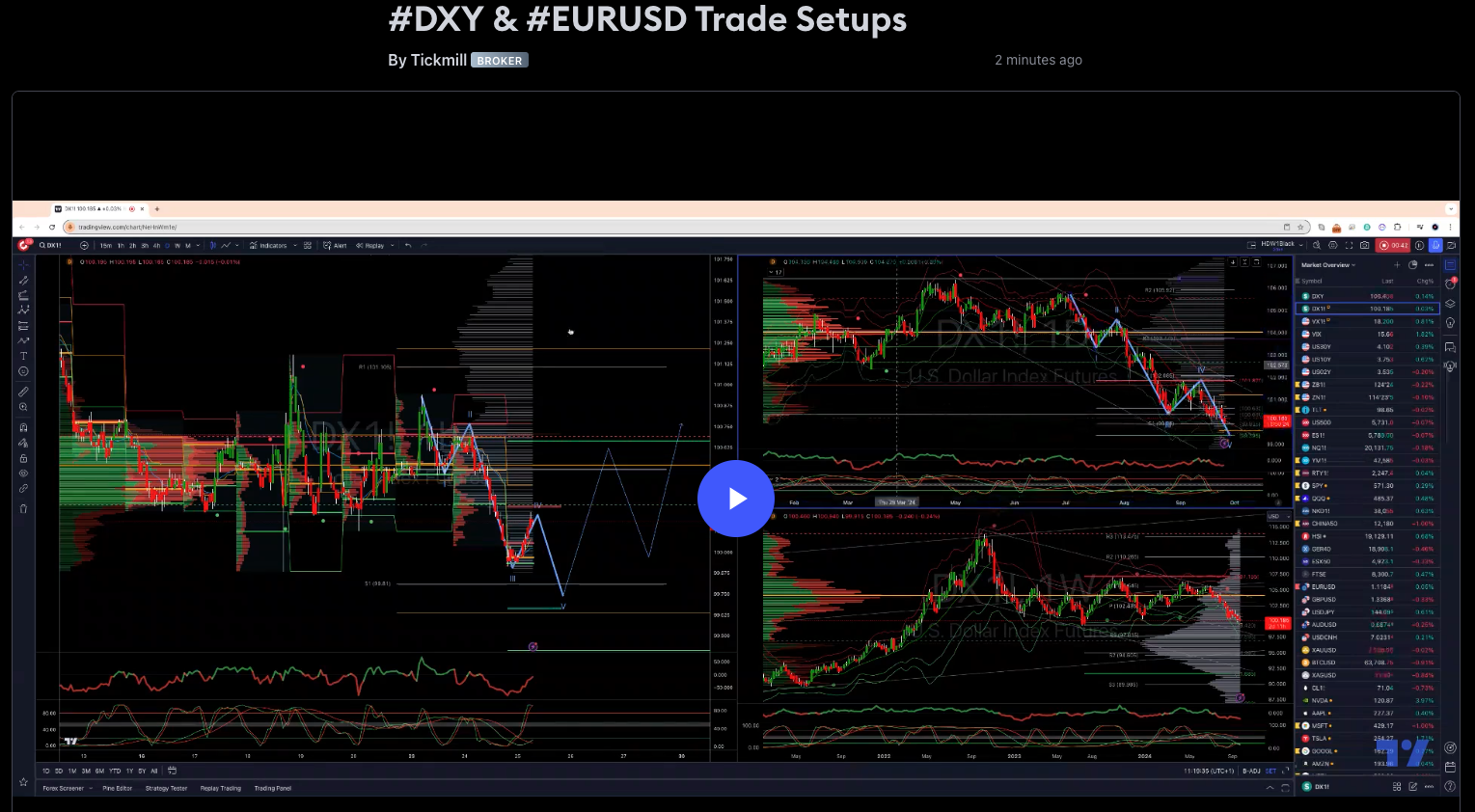
Task: Open the Tickmill author profile
Action: (439, 60)
